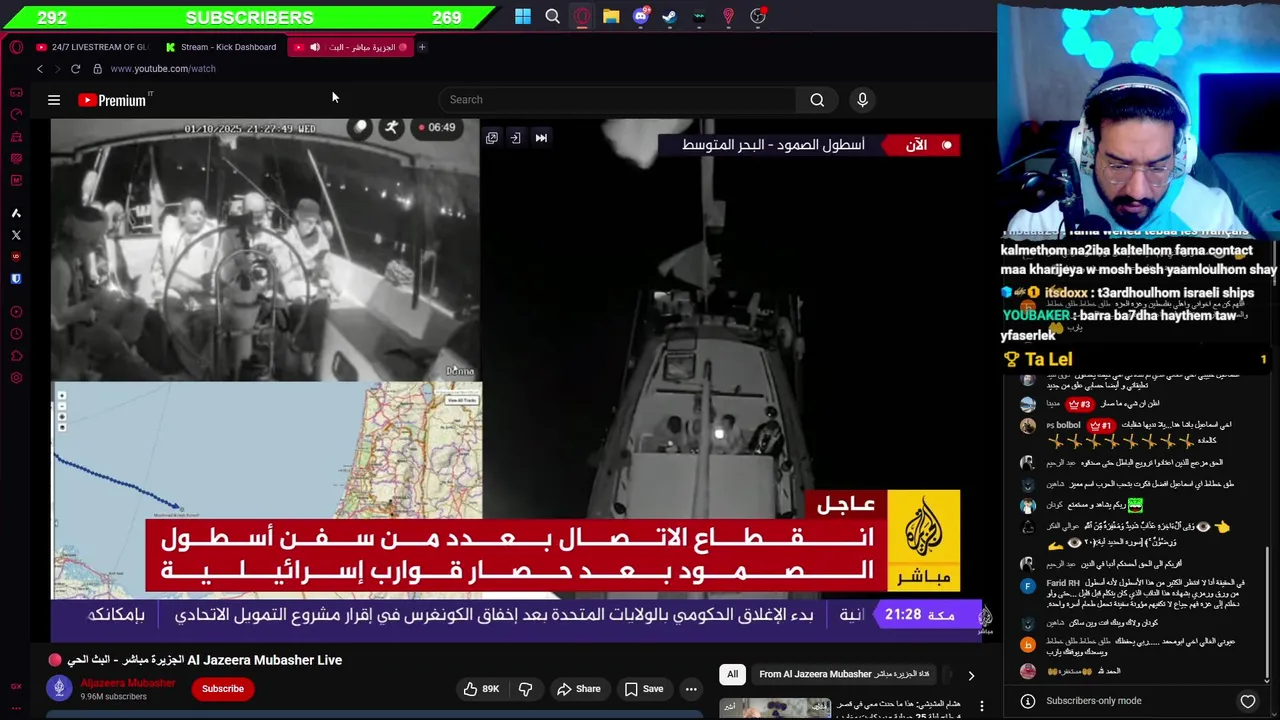
Task: Show next filter chips arrow
Action: point(971,675)
